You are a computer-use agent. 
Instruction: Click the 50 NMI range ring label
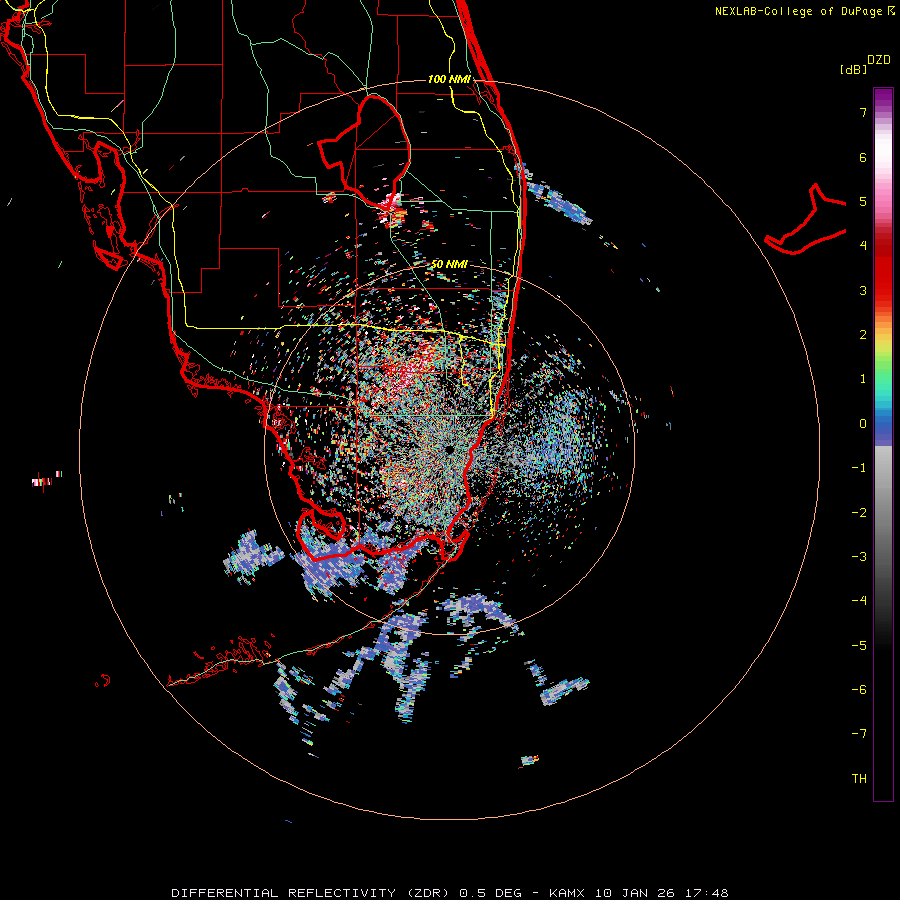pyautogui.click(x=449, y=264)
